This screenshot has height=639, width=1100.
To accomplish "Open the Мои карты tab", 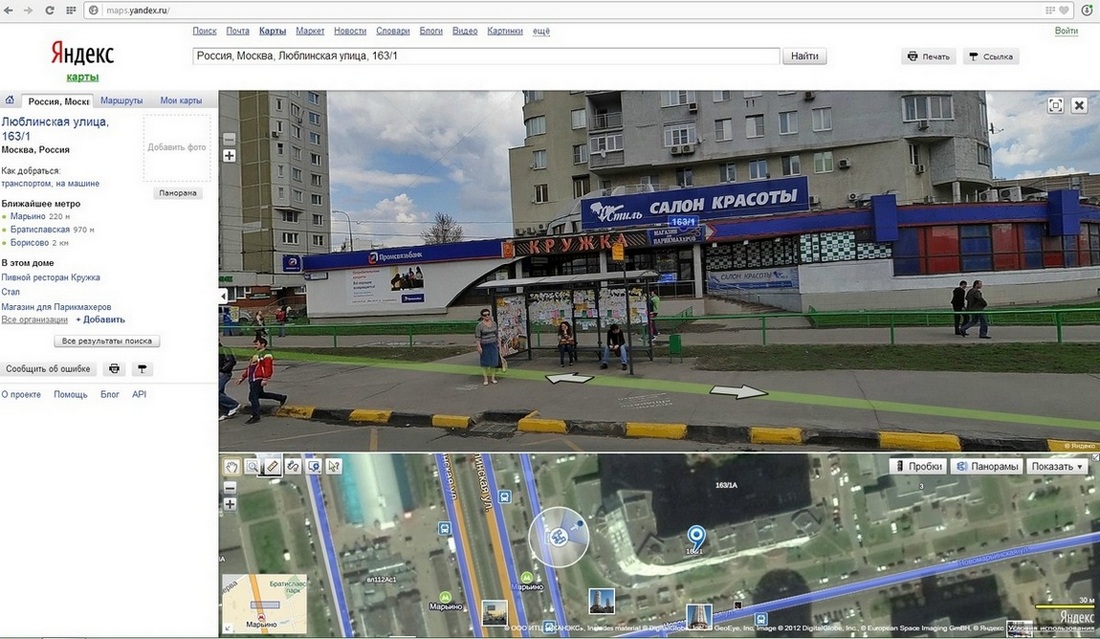I will 181,101.
